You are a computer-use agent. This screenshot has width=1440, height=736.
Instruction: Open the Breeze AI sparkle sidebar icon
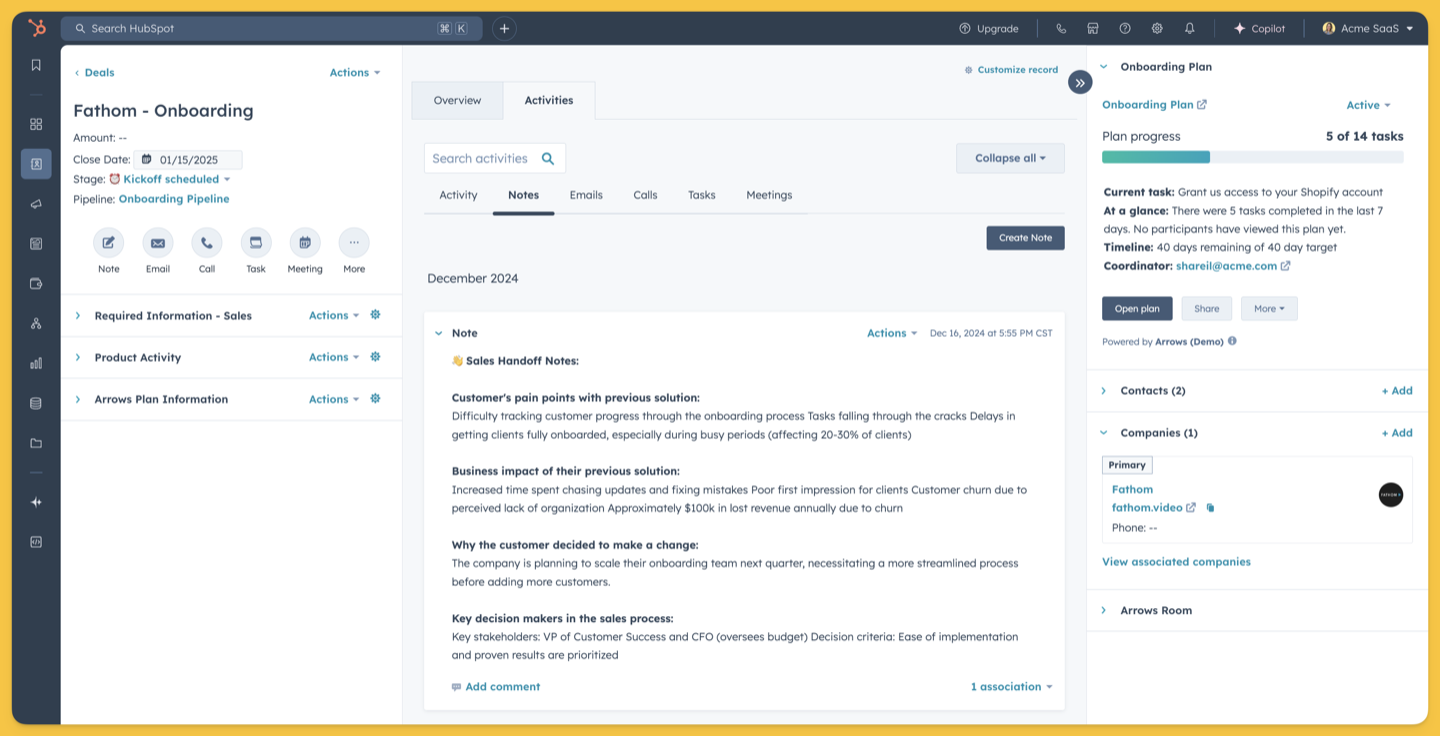coord(36,502)
